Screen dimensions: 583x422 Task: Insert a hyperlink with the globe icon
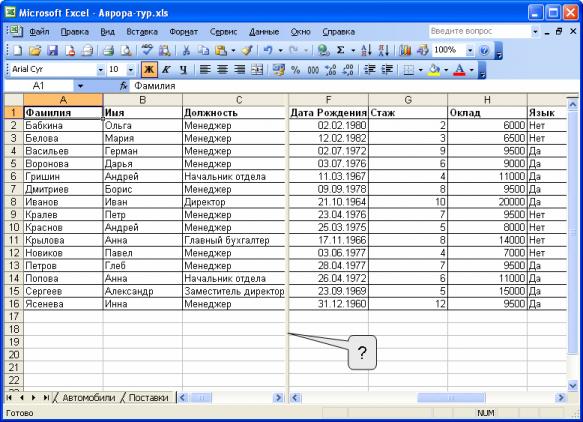323,50
